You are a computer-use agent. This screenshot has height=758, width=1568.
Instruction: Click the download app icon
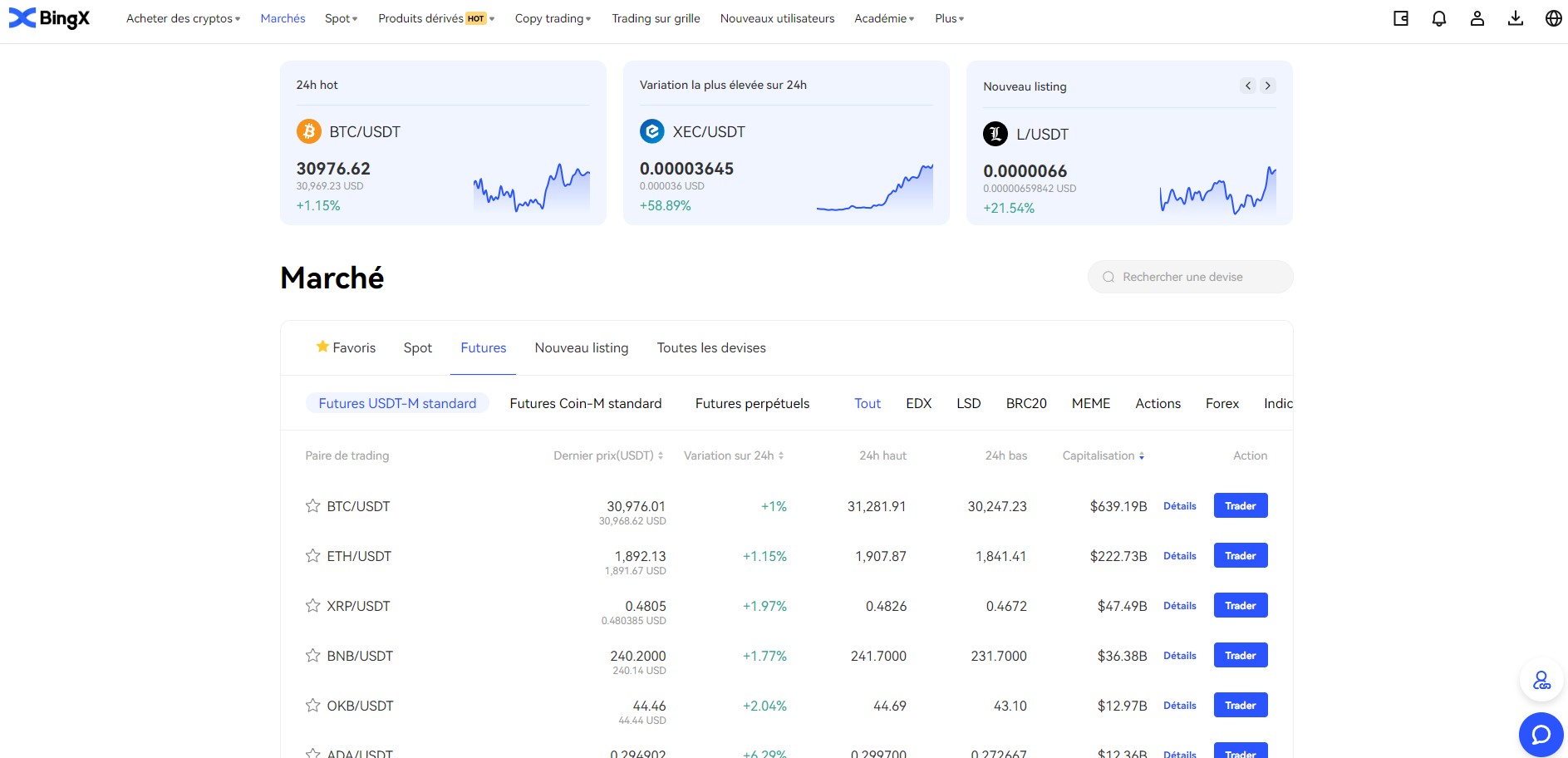click(x=1516, y=18)
